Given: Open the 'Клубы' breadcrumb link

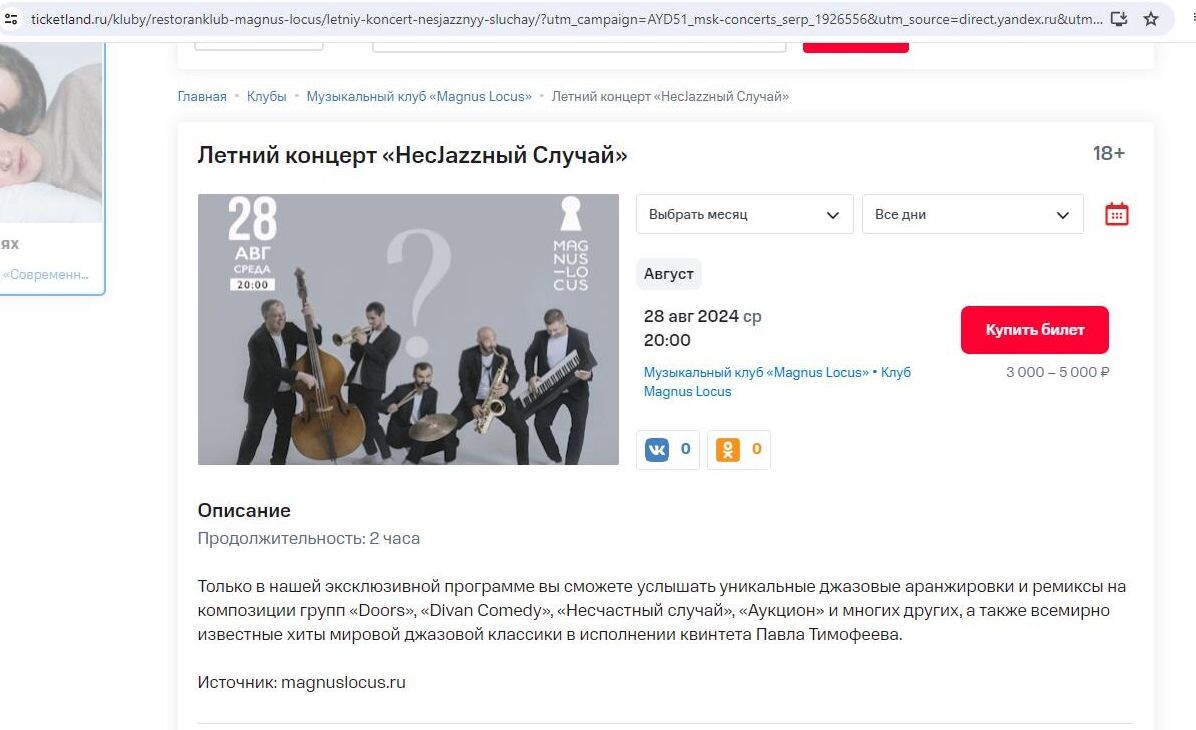Looking at the screenshot, I should click(266, 97).
